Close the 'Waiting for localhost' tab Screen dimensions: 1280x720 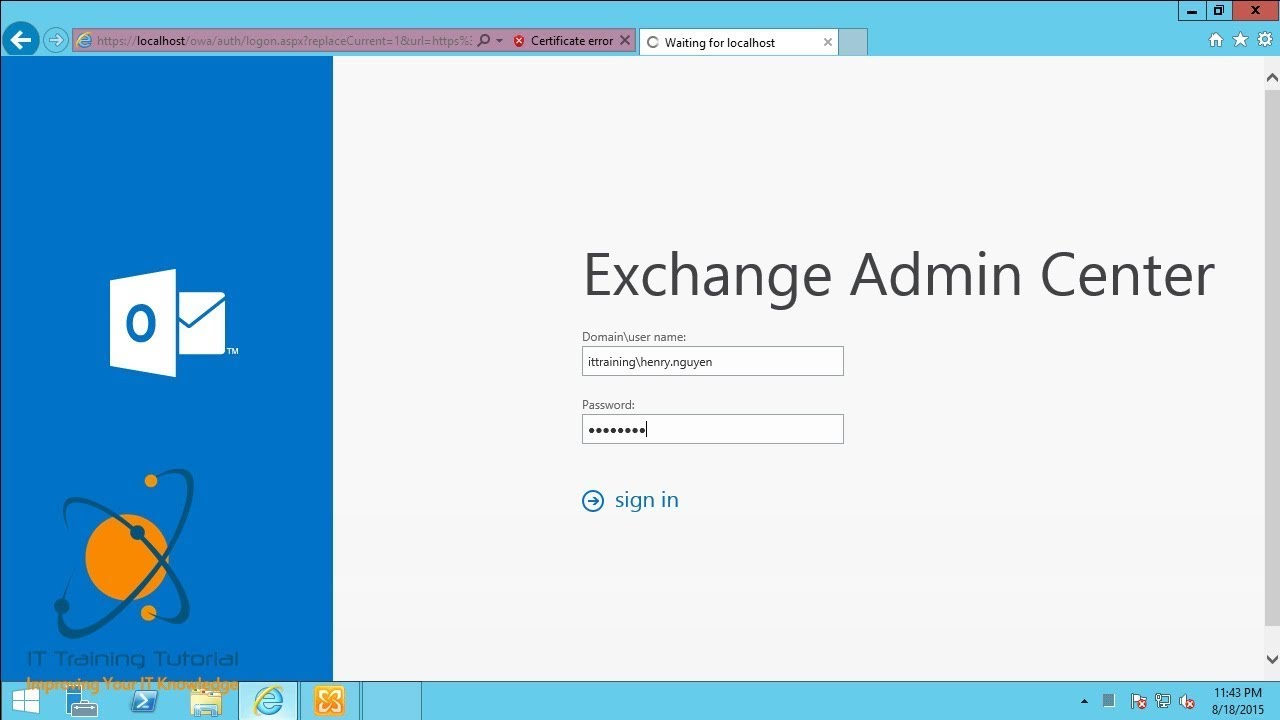(828, 42)
